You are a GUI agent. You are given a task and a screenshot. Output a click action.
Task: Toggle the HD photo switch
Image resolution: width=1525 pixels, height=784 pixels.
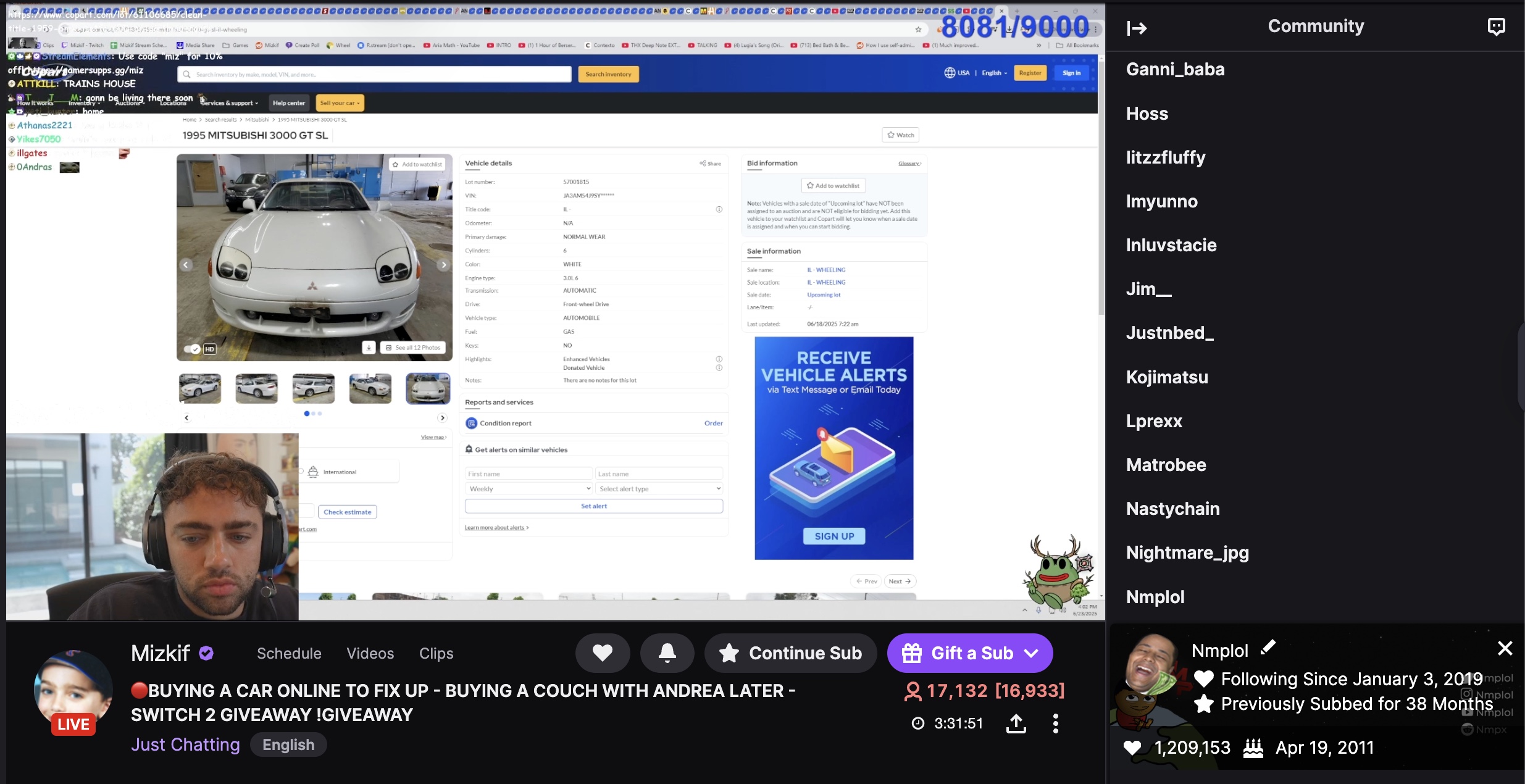click(x=192, y=349)
